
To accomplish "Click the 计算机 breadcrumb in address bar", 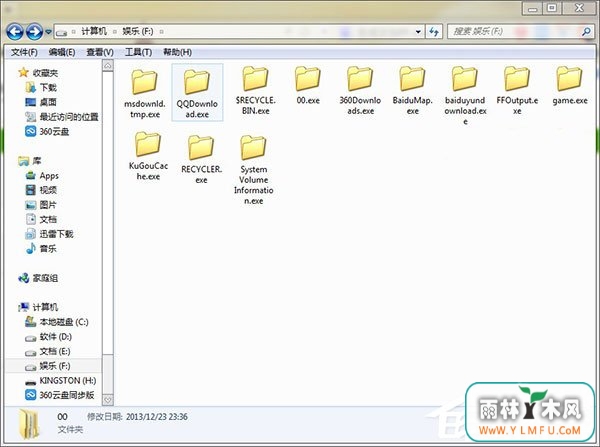I will coord(94,31).
